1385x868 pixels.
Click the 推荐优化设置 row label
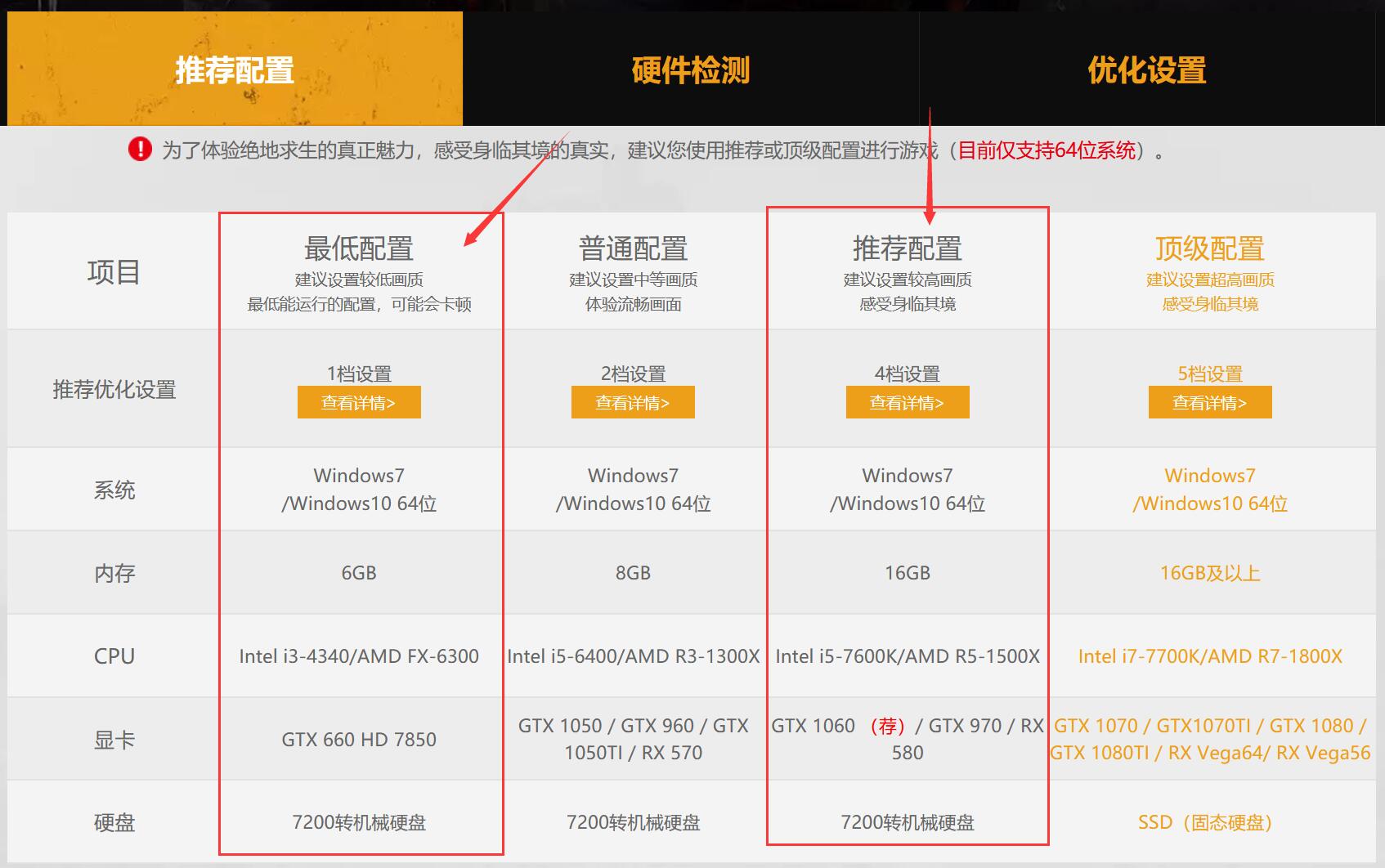[x=114, y=389]
